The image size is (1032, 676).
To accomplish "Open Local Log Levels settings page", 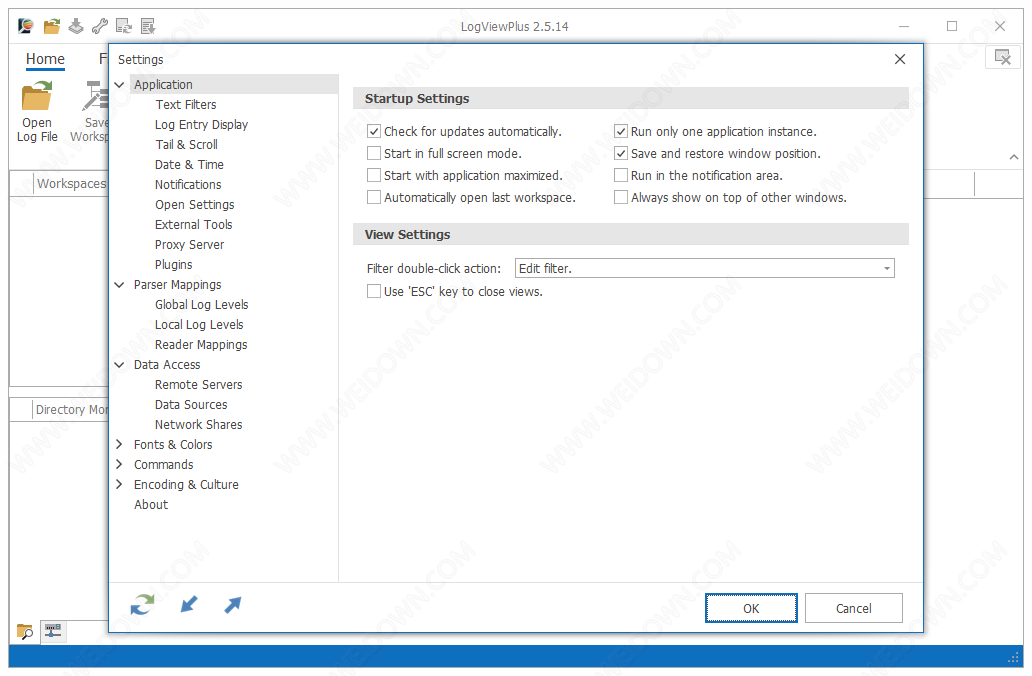I will pyautogui.click(x=199, y=325).
